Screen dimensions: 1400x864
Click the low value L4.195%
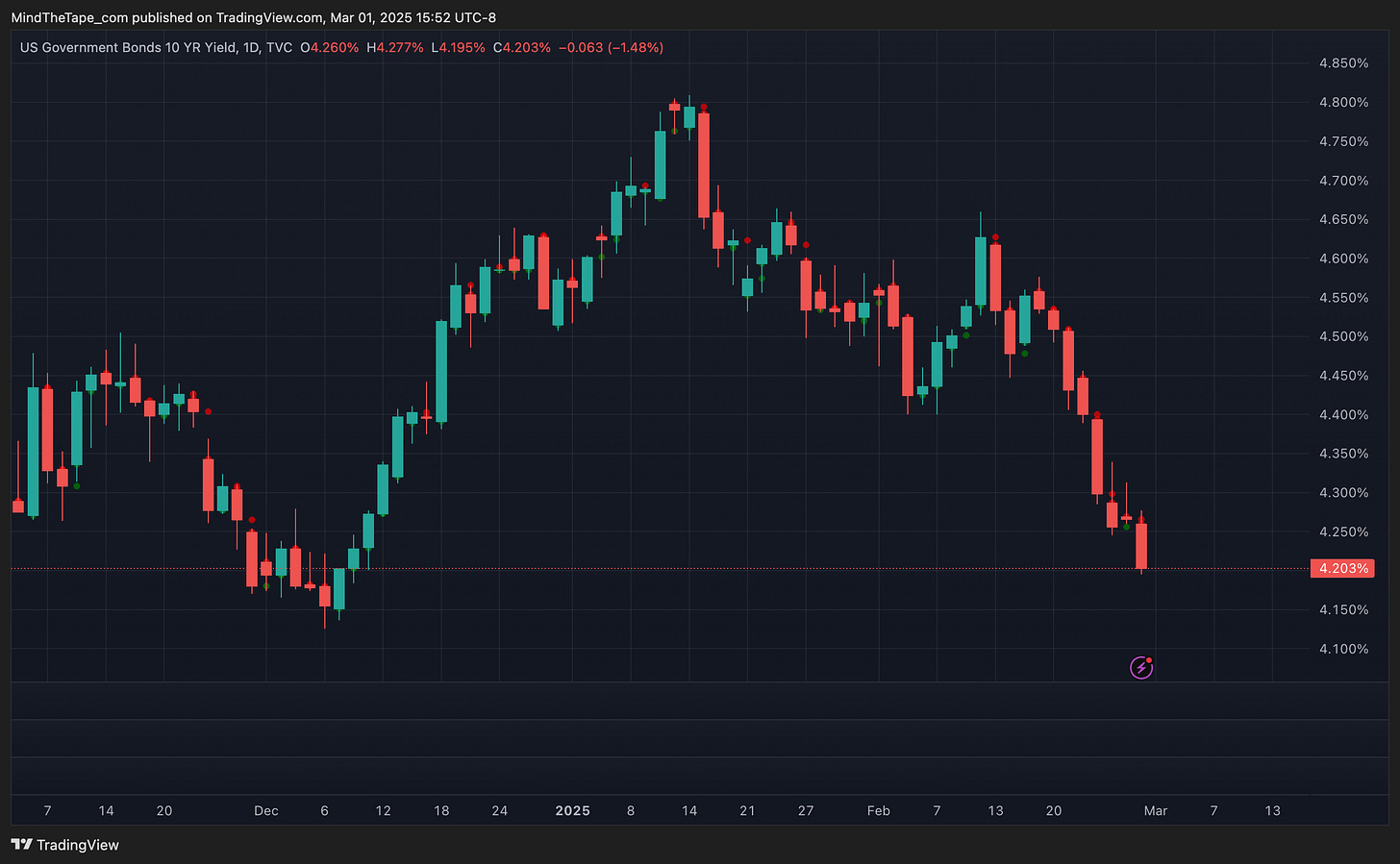(x=458, y=47)
